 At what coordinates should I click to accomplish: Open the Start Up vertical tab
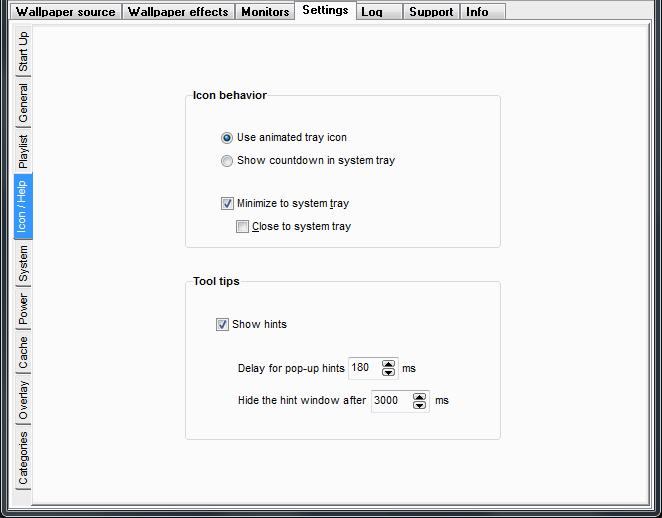[x=23, y=51]
